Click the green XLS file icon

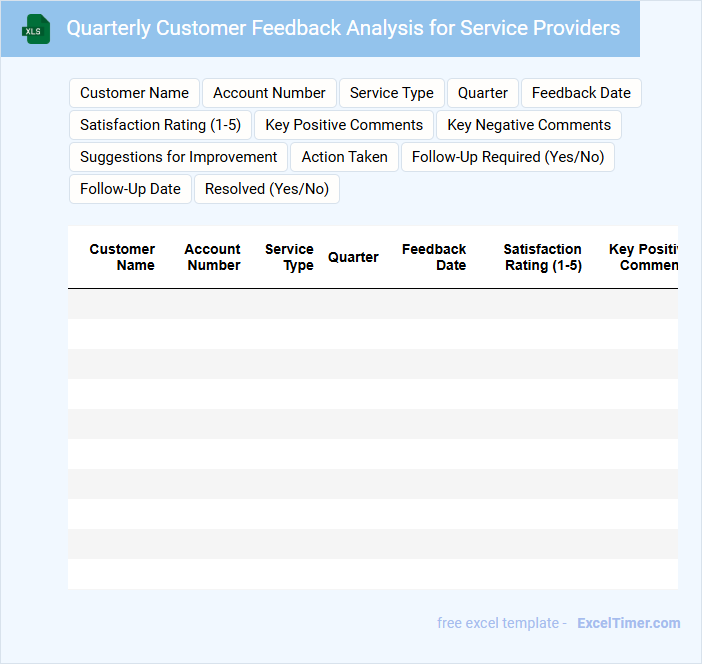click(36, 29)
